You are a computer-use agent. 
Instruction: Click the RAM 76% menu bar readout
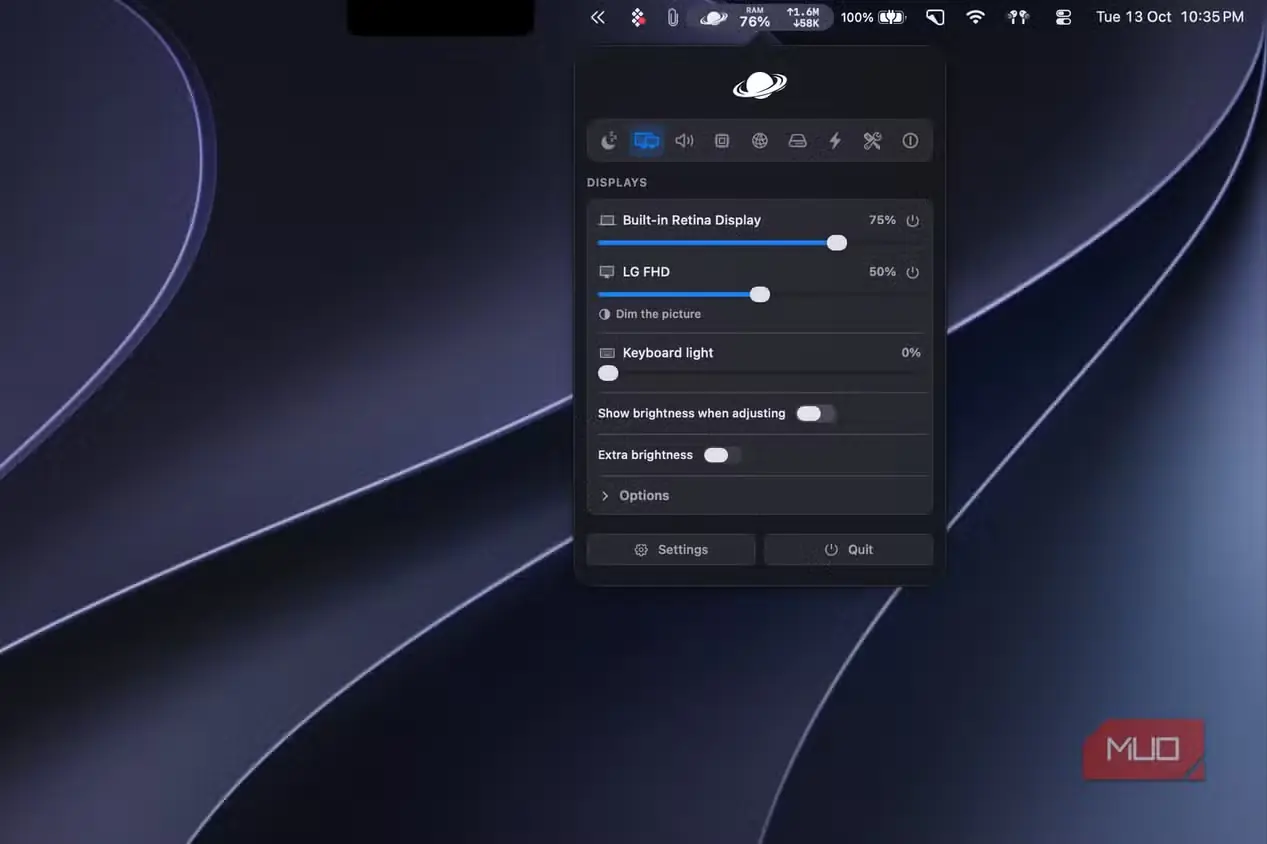coord(755,17)
